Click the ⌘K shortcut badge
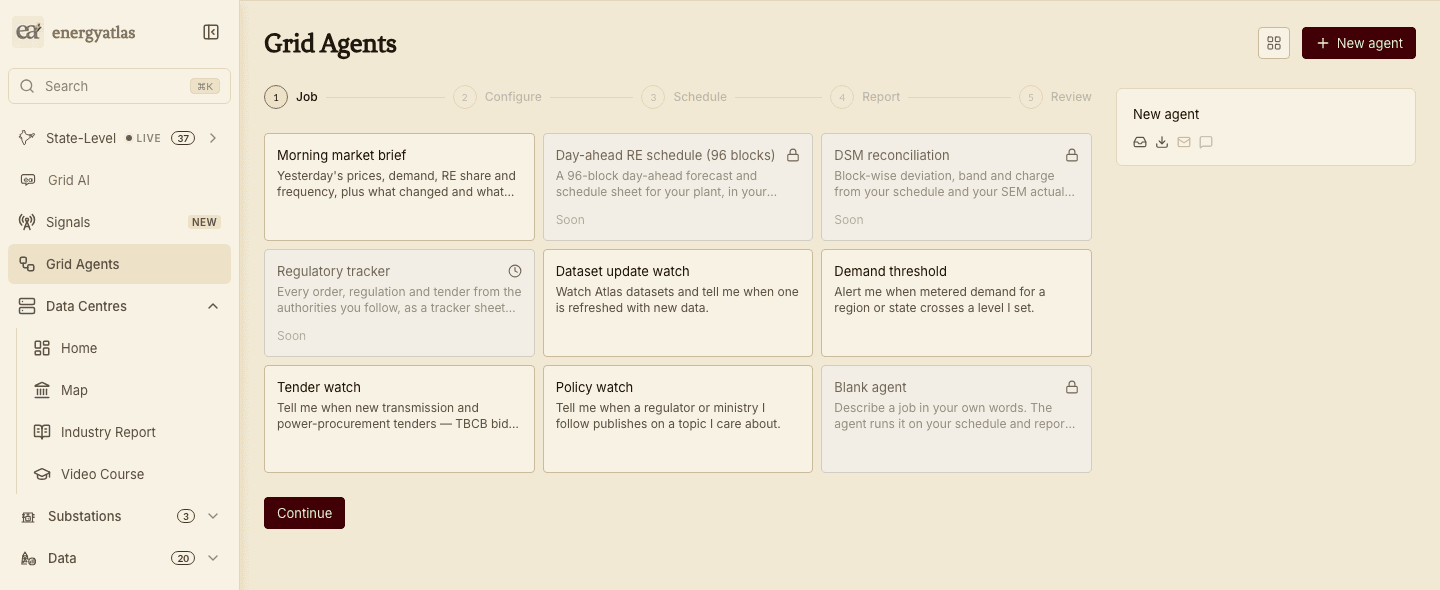1440x590 pixels. point(205,86)
